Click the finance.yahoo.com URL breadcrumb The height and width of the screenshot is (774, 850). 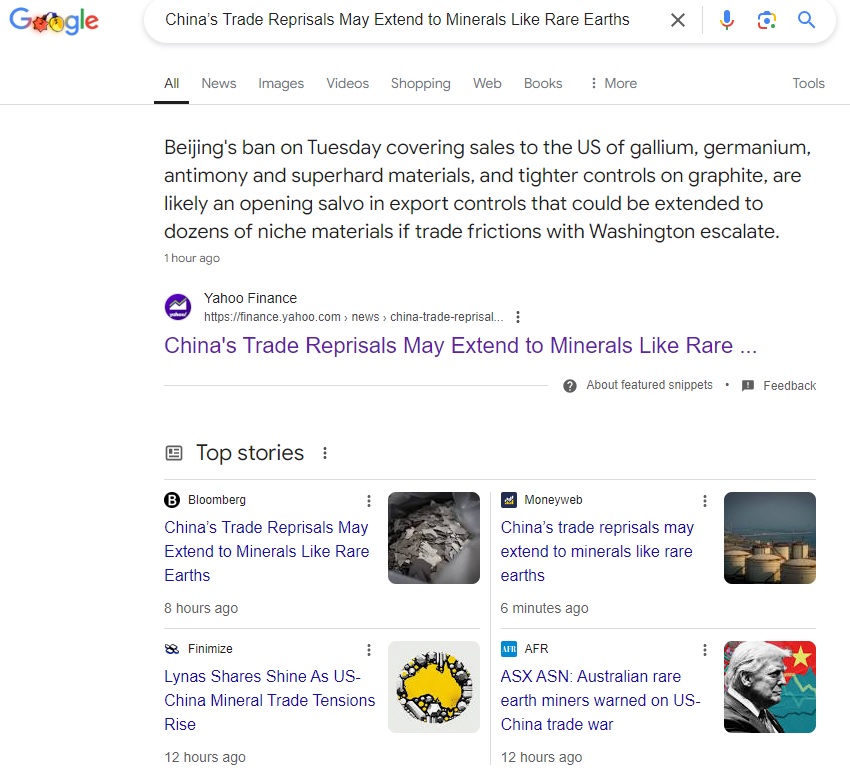coord(353,317)
